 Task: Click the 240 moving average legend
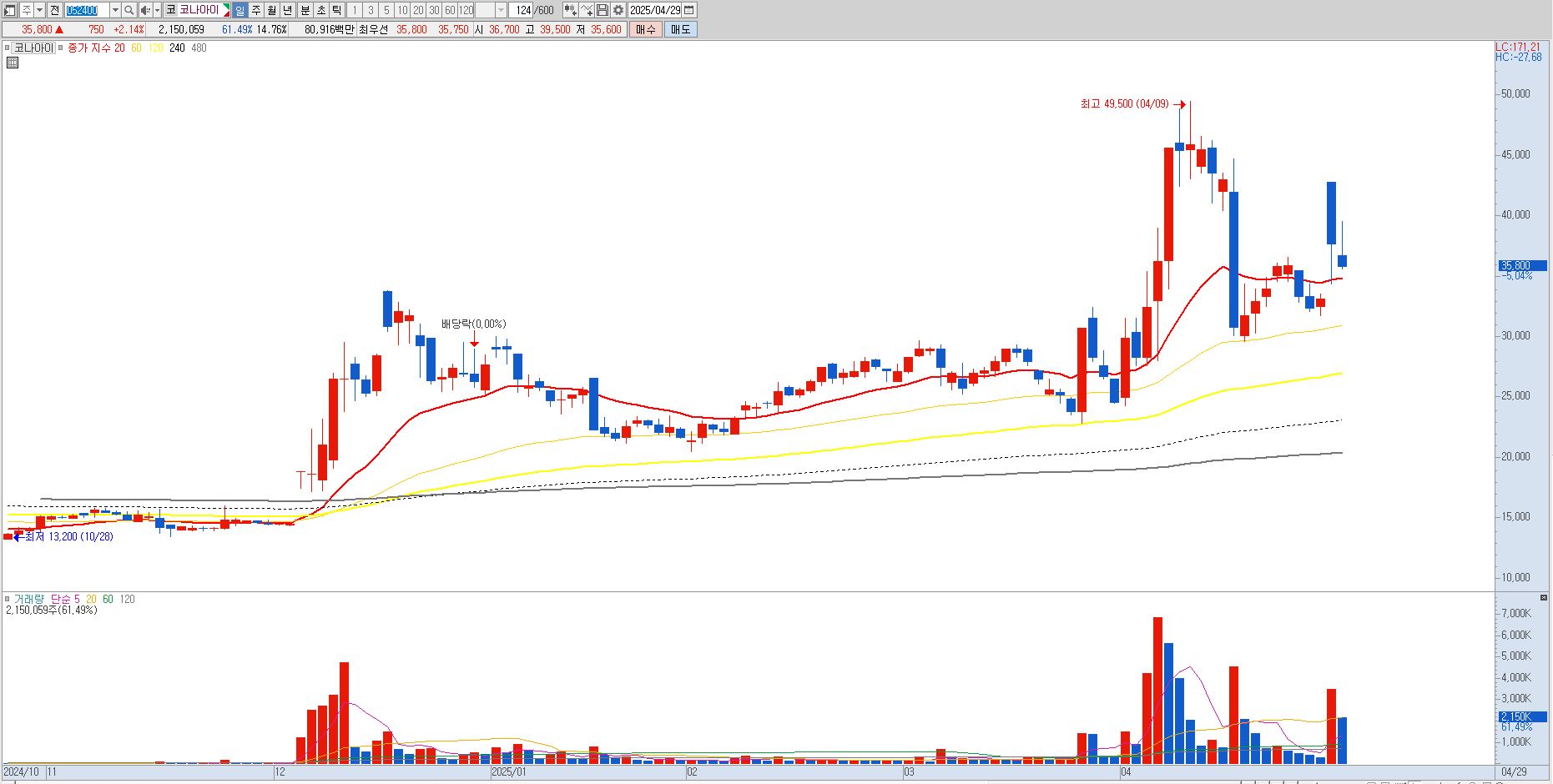click(x=177, y=48)
